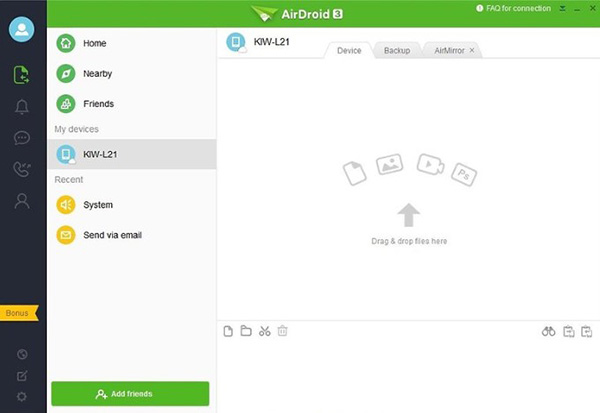Viewport: 600px width, 413px height.
Task: Open the call logs phone icon
Action: (22, 169)
